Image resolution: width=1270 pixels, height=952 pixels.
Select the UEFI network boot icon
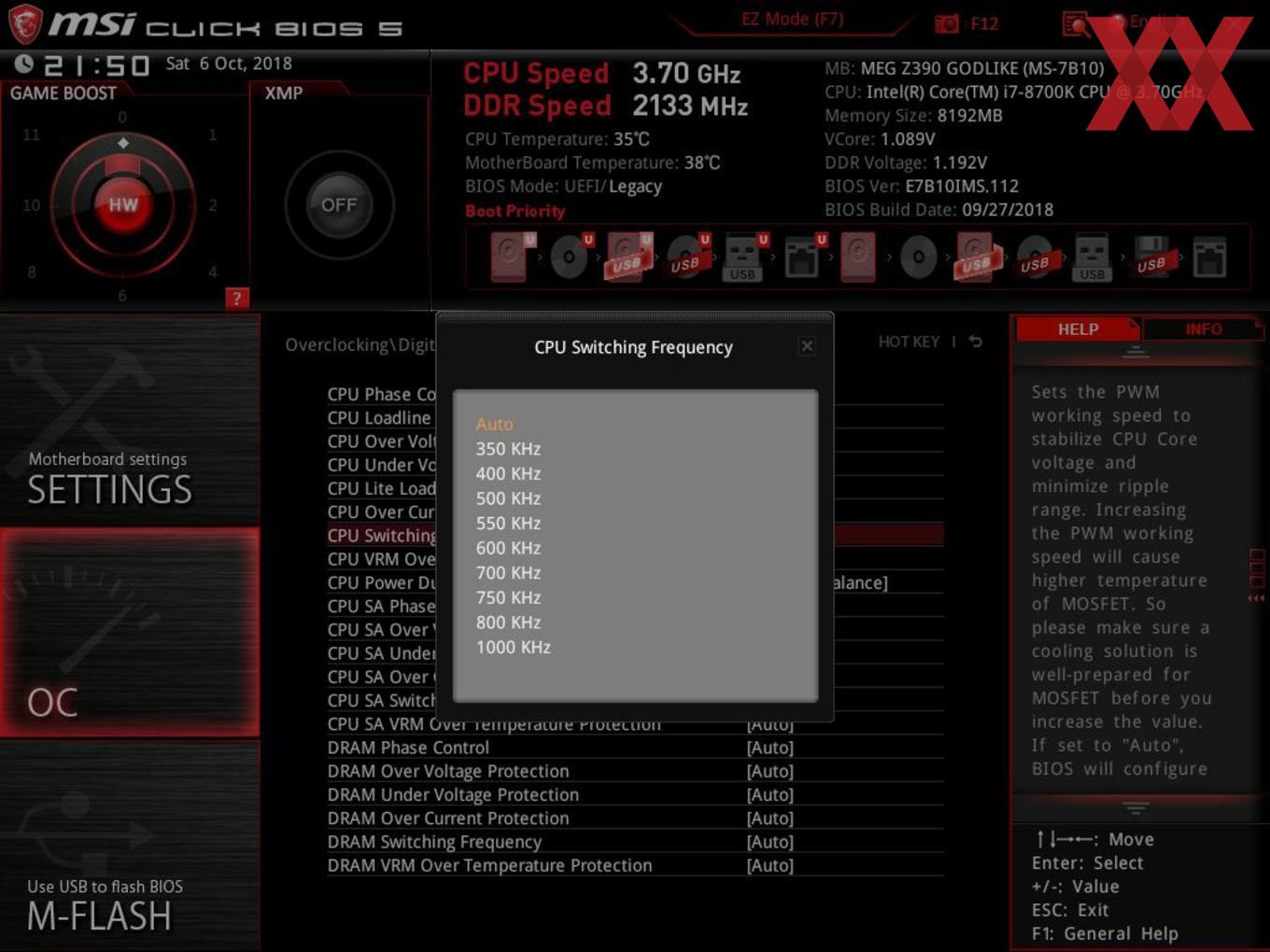803,257
